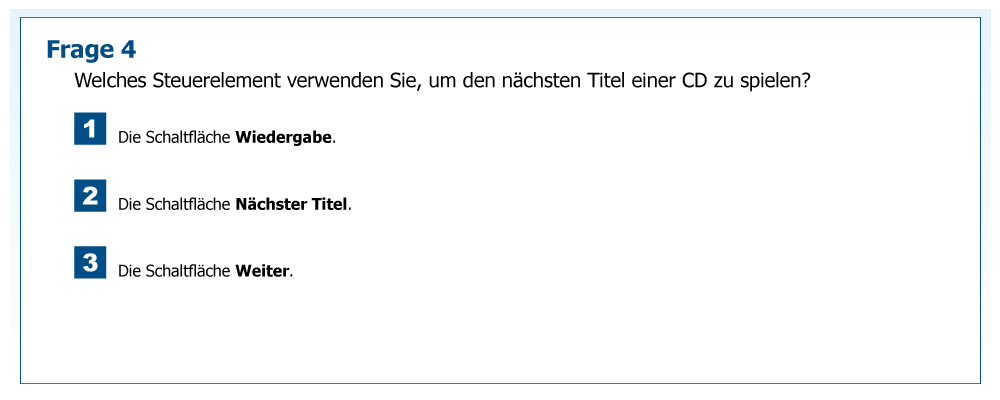Click the bold word Wiedergabe
Viewport: 1000px width, 400px height.
point(283,137)
